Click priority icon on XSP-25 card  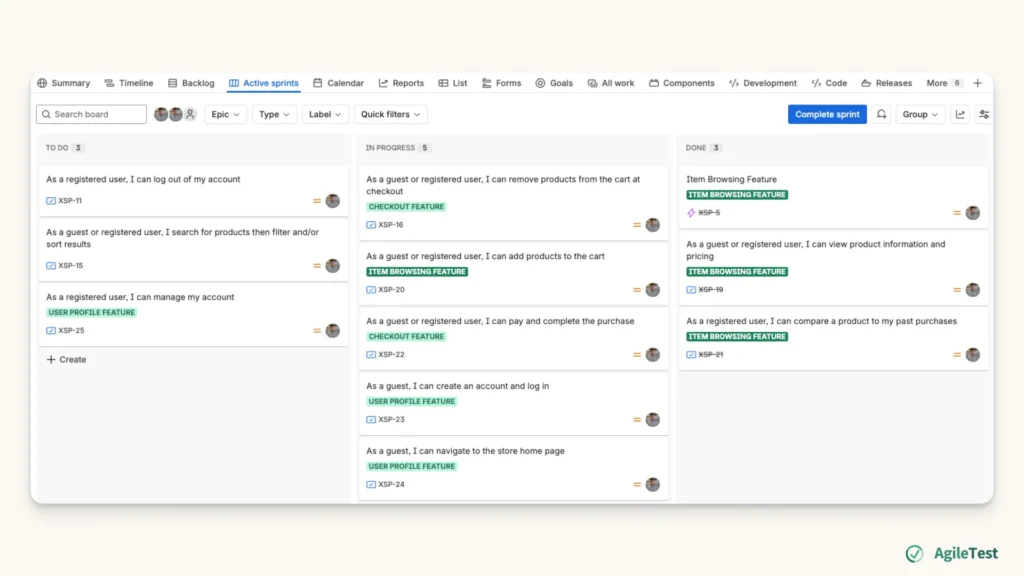click(317, 330)
